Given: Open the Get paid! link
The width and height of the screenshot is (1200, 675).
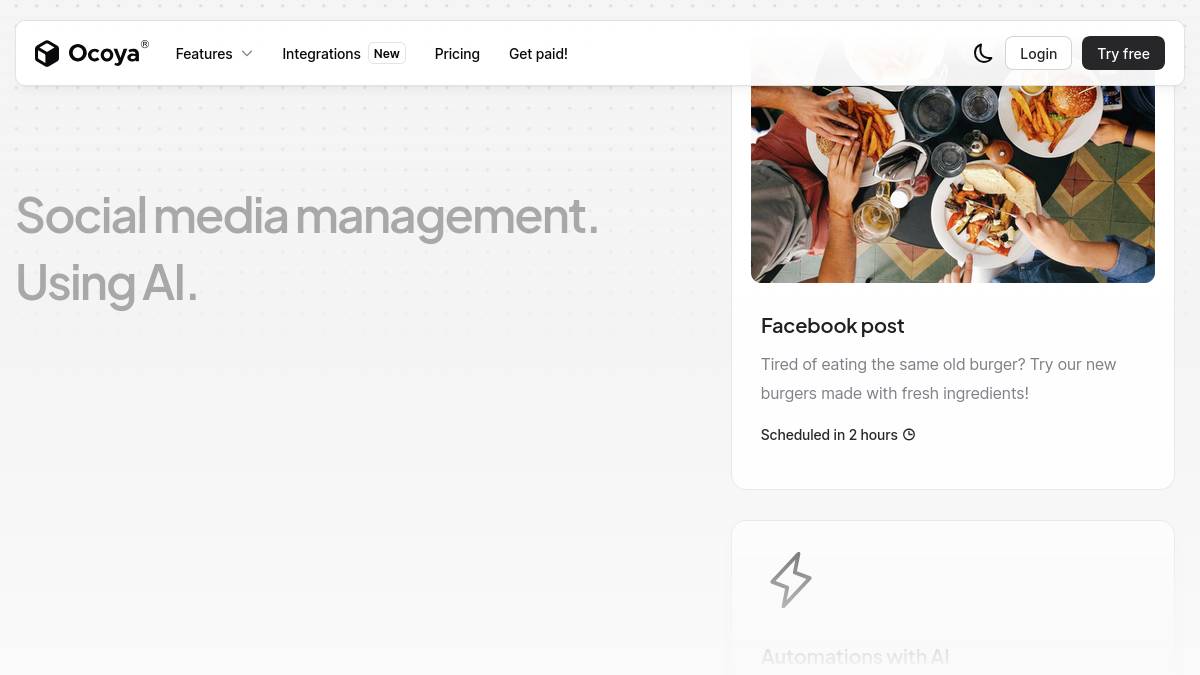Looking at the screenshot, I should point(538,54).
